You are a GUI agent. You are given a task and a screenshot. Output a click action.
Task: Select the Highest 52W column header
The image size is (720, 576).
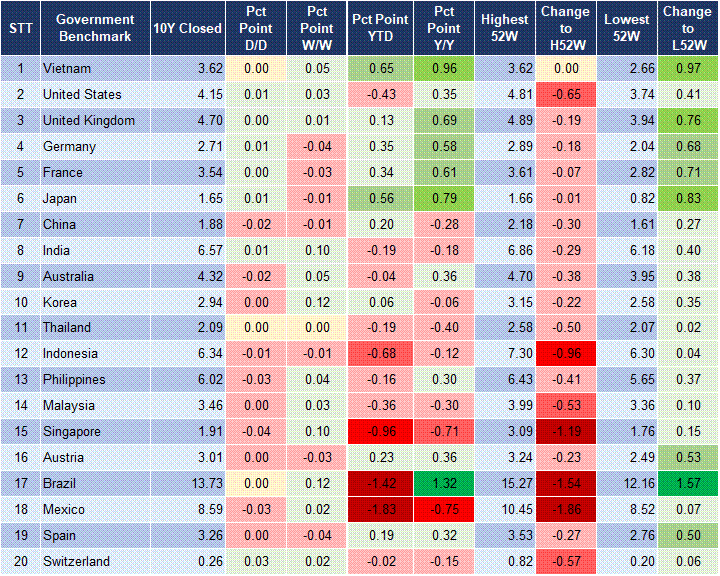tap(504, 28)
